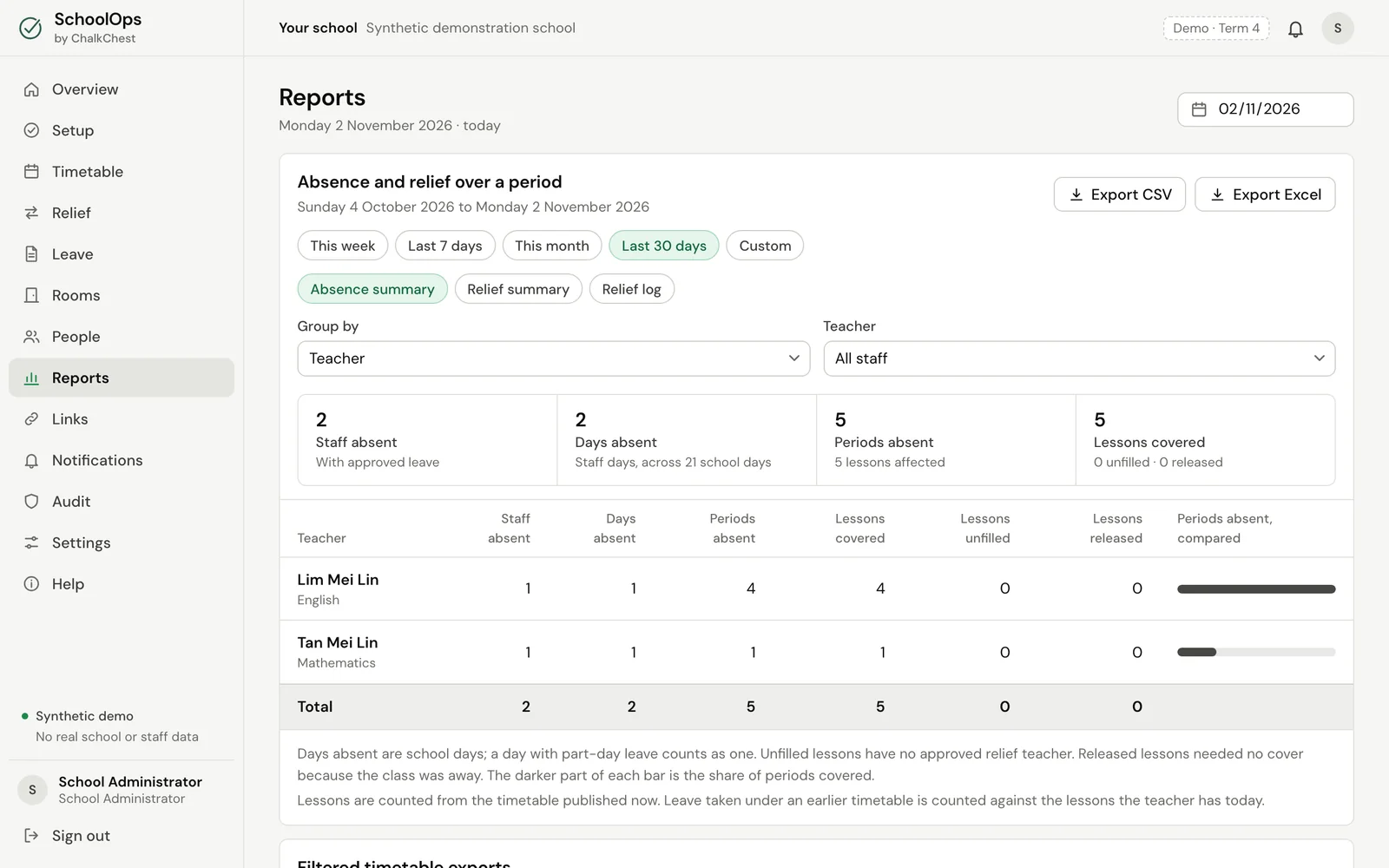Click Lim Mei Lin periods comparison bar
Image resolution: width=1389 pixels, height=868 pixels.
point(1256,589)
